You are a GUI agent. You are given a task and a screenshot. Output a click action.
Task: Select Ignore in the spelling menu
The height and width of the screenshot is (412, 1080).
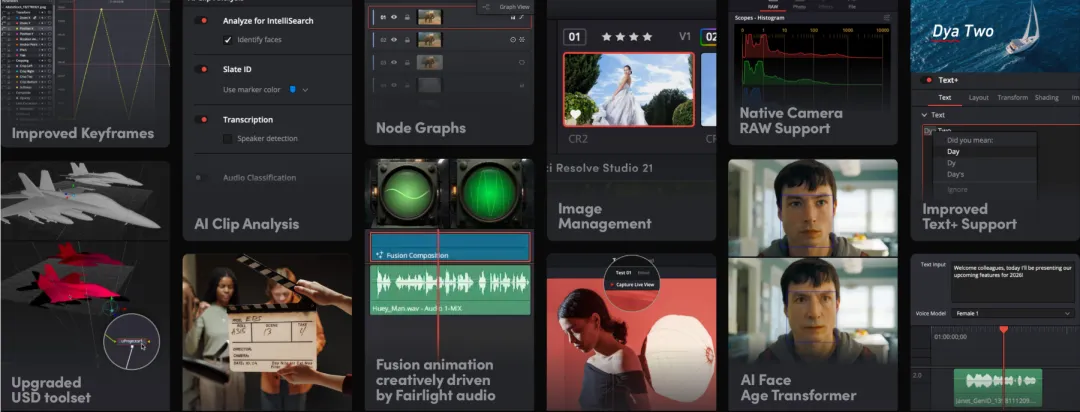pos(985,189)
